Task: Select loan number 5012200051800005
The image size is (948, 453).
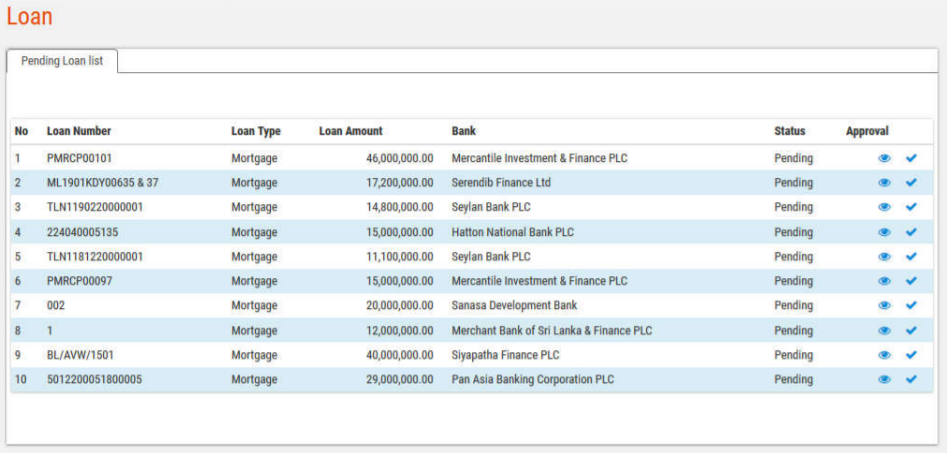Action: [x=95, y=380]
